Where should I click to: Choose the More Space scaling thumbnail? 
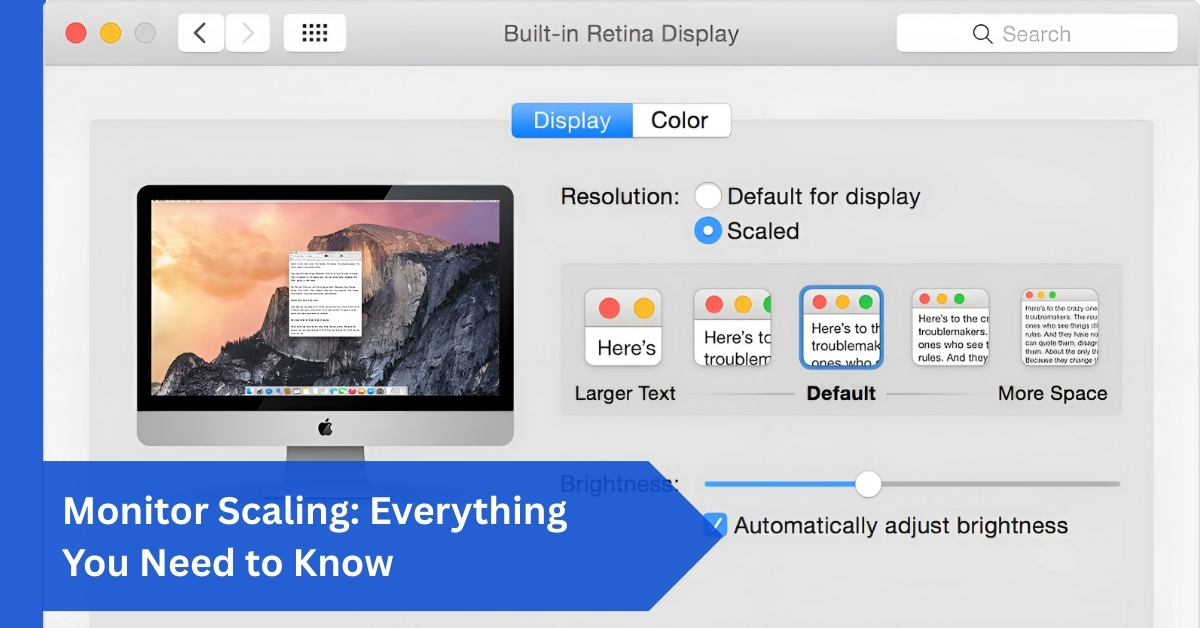[x=1060, y=328]
